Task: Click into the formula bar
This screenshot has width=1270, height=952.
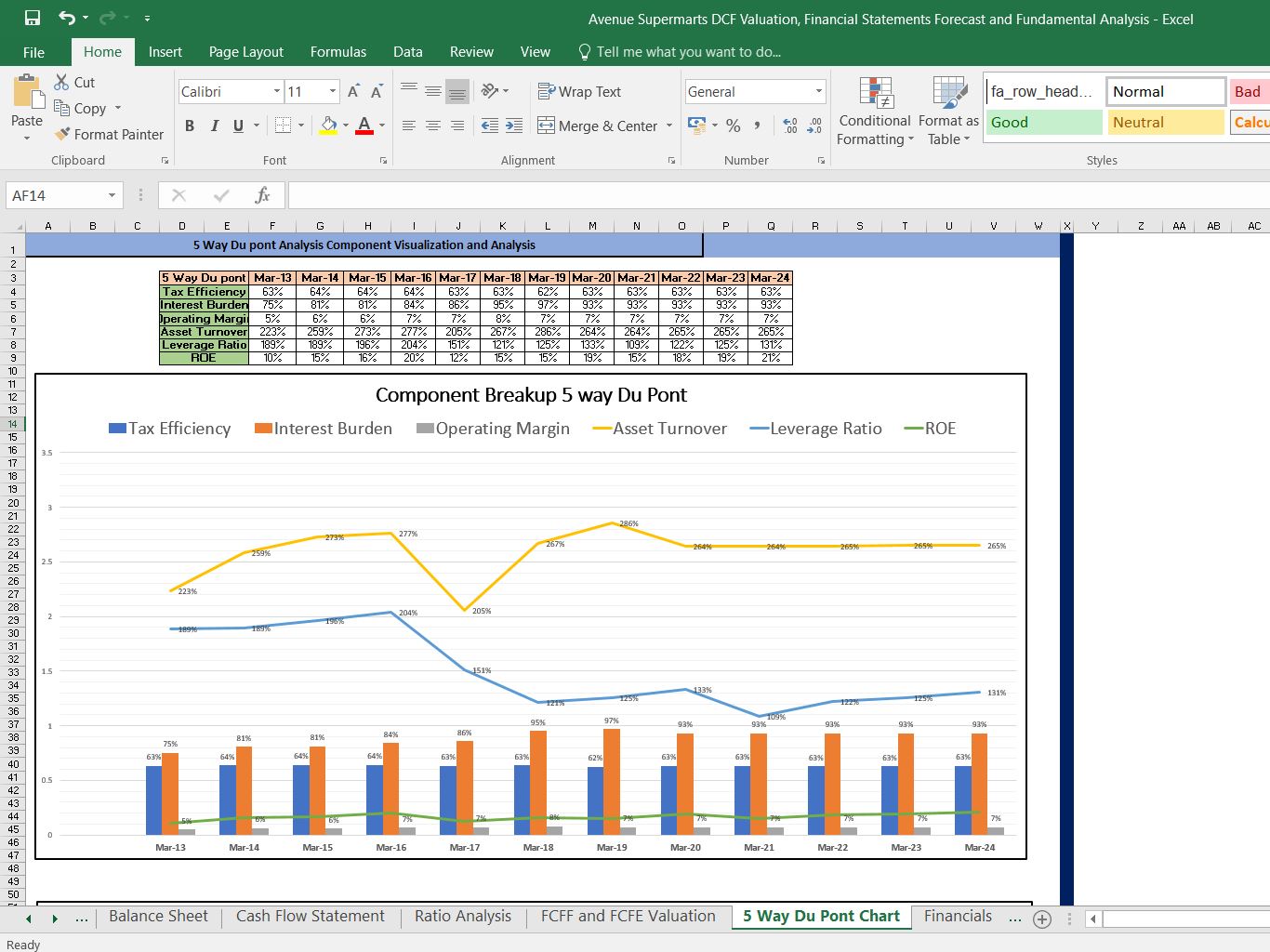Action: tap(779, 195)
